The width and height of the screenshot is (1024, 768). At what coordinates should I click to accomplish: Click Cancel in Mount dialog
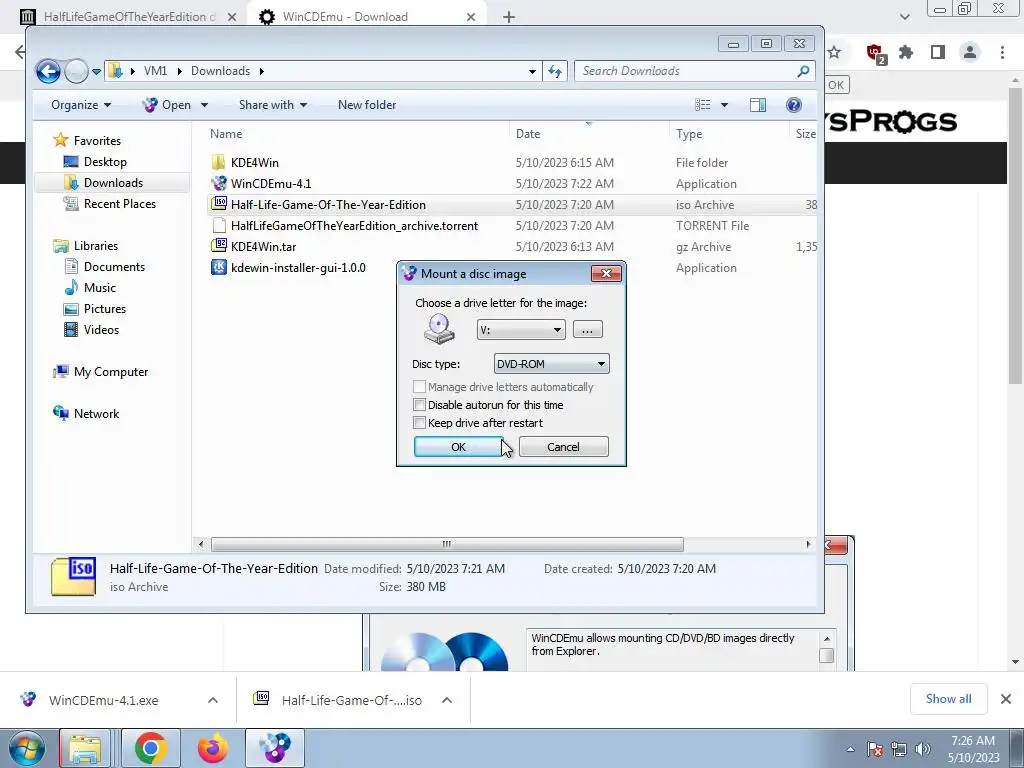[564, 447]
